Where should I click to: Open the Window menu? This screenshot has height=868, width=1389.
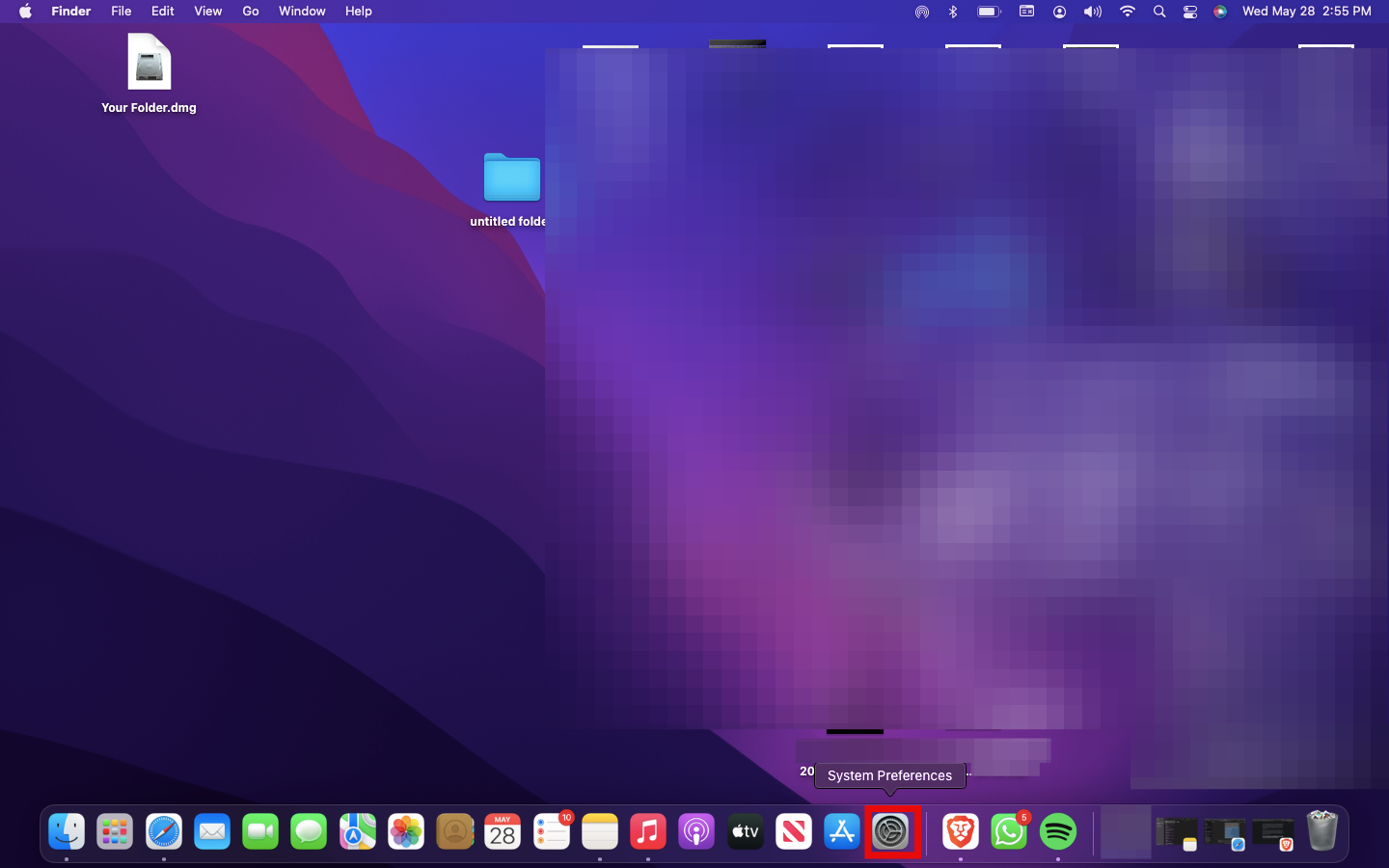(302, 12)
